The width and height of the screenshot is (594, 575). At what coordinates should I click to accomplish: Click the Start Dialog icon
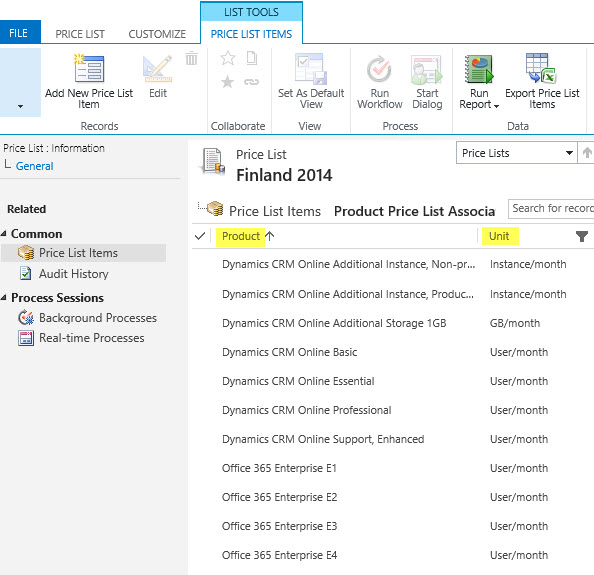pos(427,69)
